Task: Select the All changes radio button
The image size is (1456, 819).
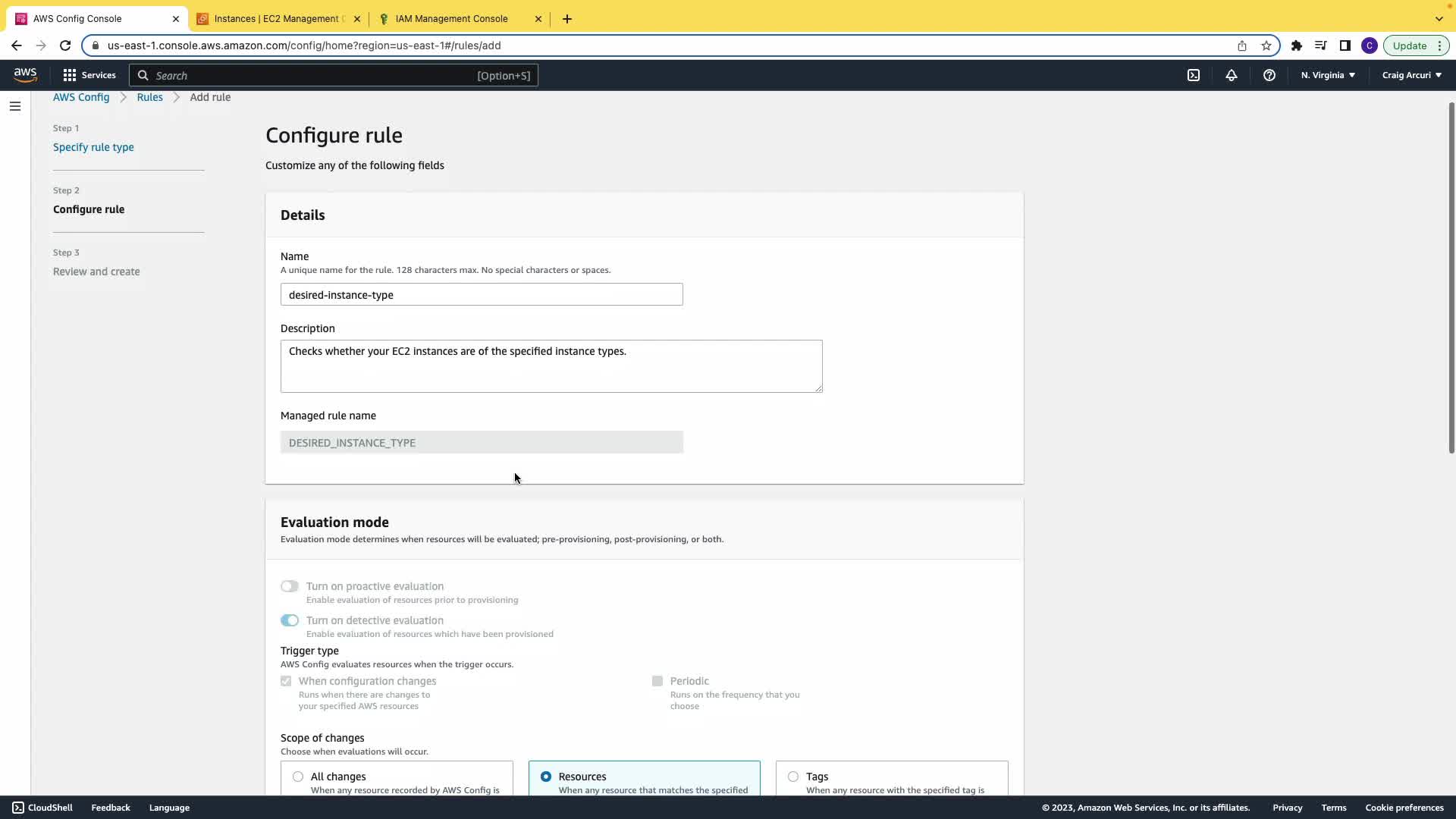Action: 298,777
